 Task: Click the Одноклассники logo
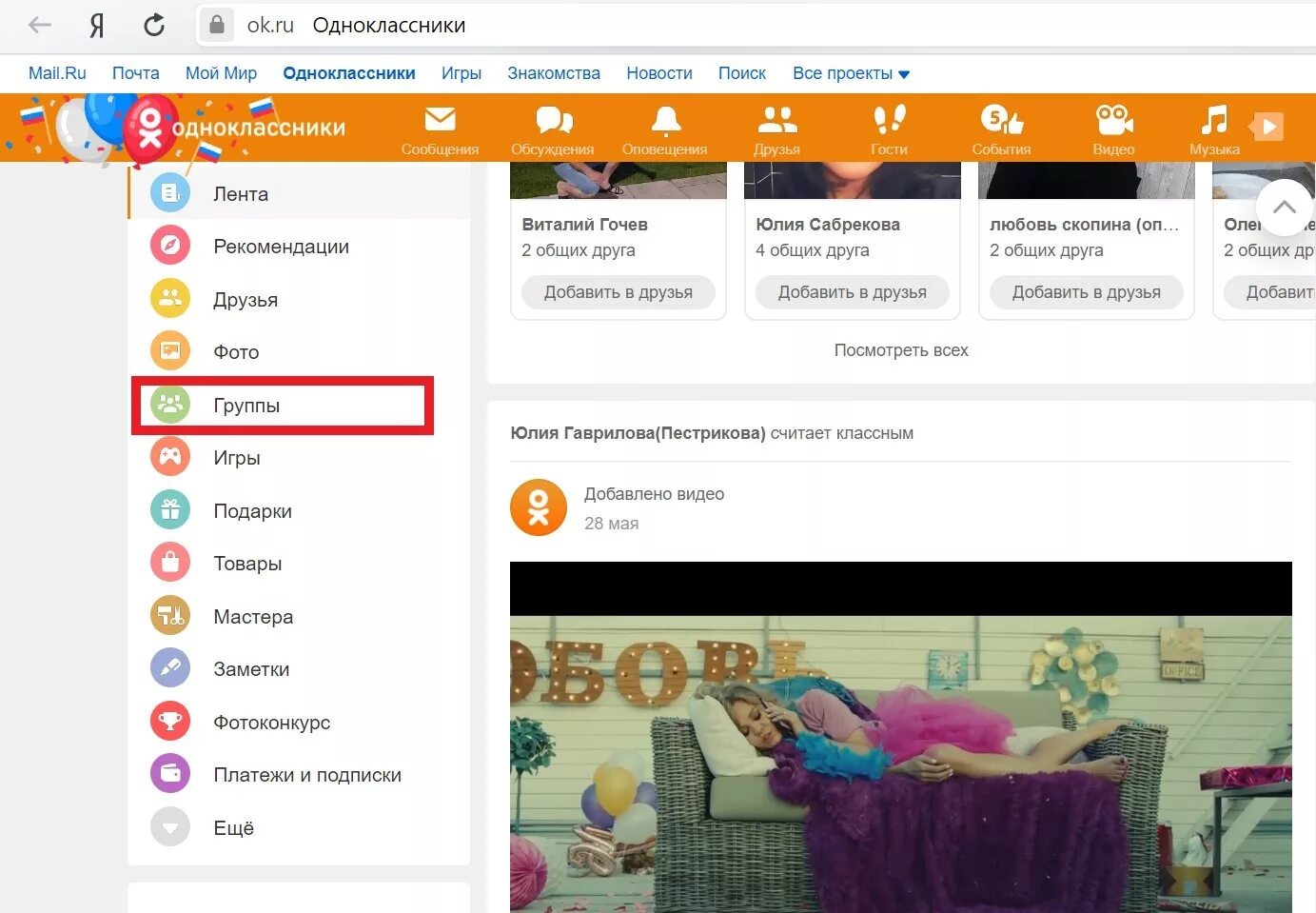(237, 128)
